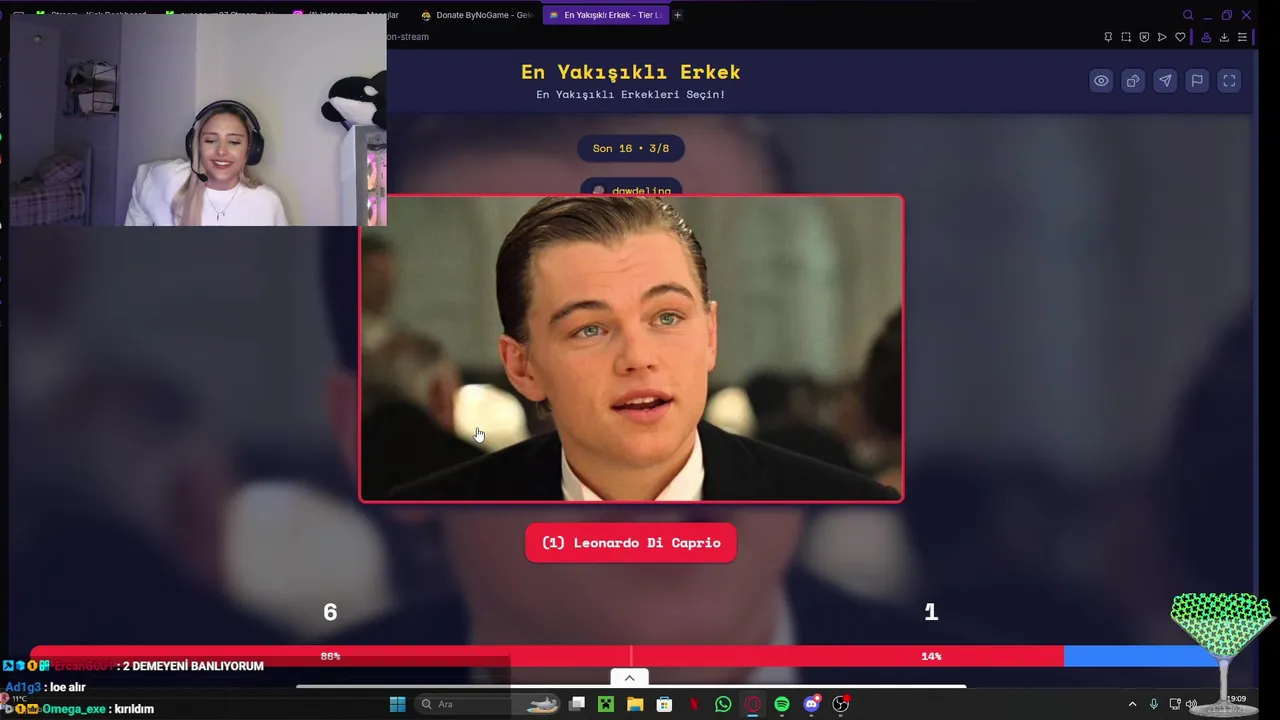Image resolution: width=1280 pixels, height=720 pixels.
Task: Click the player play-arrow icon in the address bar
Action: pyautogui.click(x=1162, y=37)
